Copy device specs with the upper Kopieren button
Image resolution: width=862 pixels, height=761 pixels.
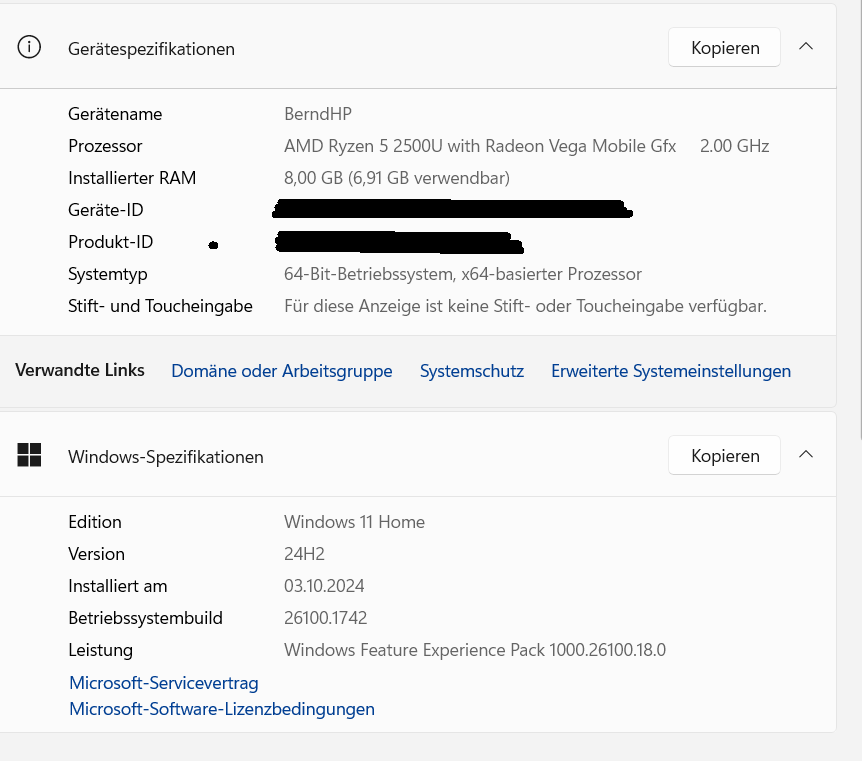tap(724, 47)
